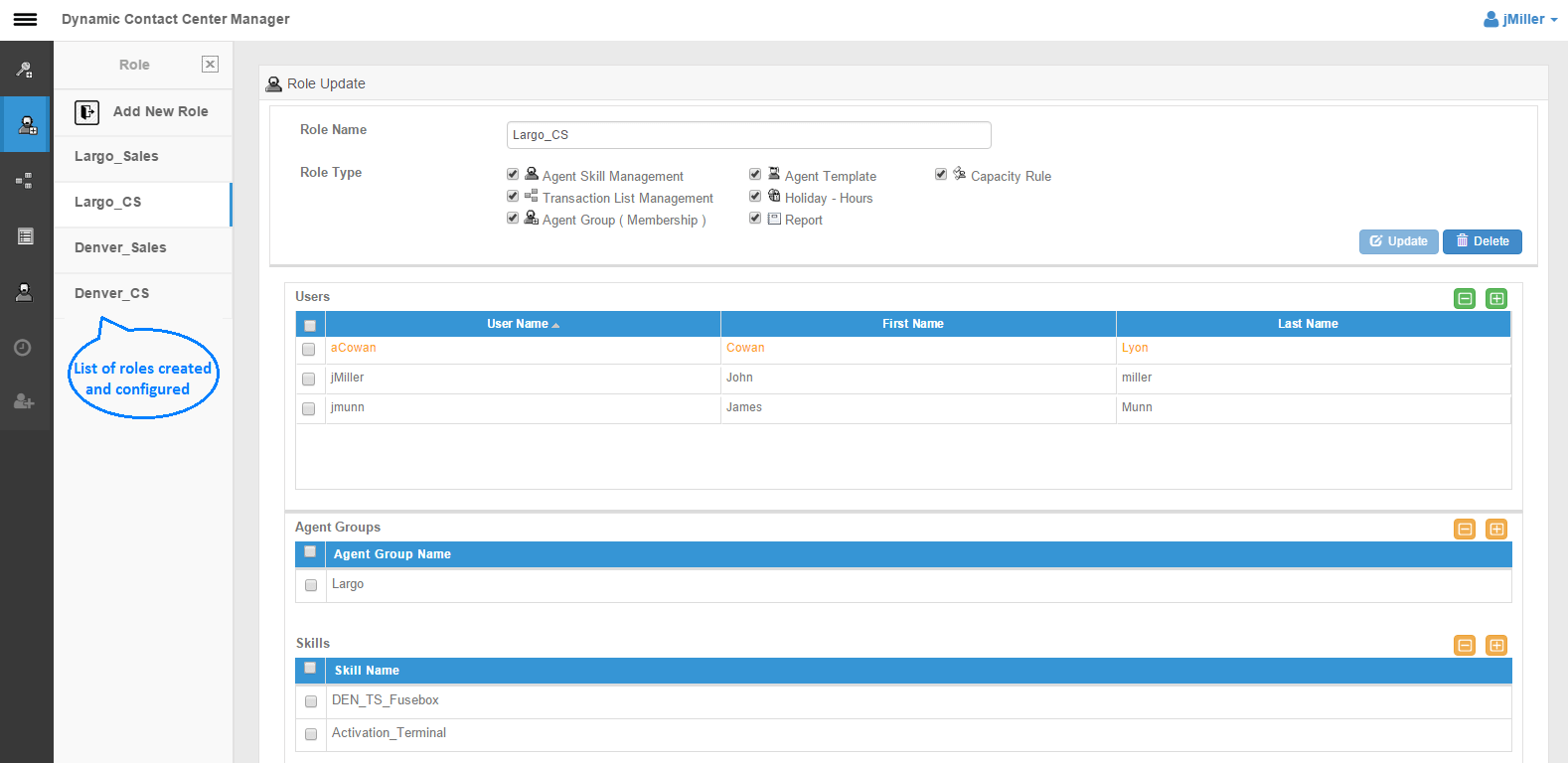Check the DEN_TS_Fusebox skill checkbox
The height and width of the screenshot is (763, 1568).
pos(311,701)
